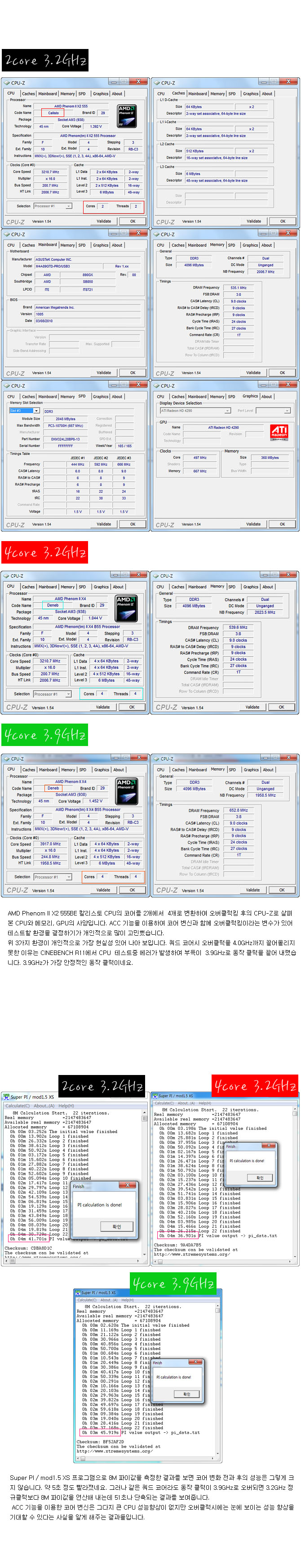Click the EKM324L28BP8-13 part number
This screenshot has width=301, height=1568.
click(x=65, y=439)
